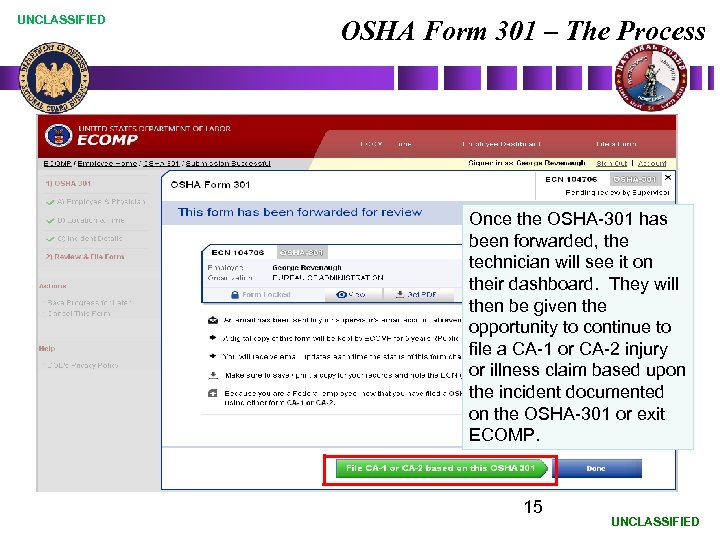Select 2) Review & File Form step

pos(84,257)
